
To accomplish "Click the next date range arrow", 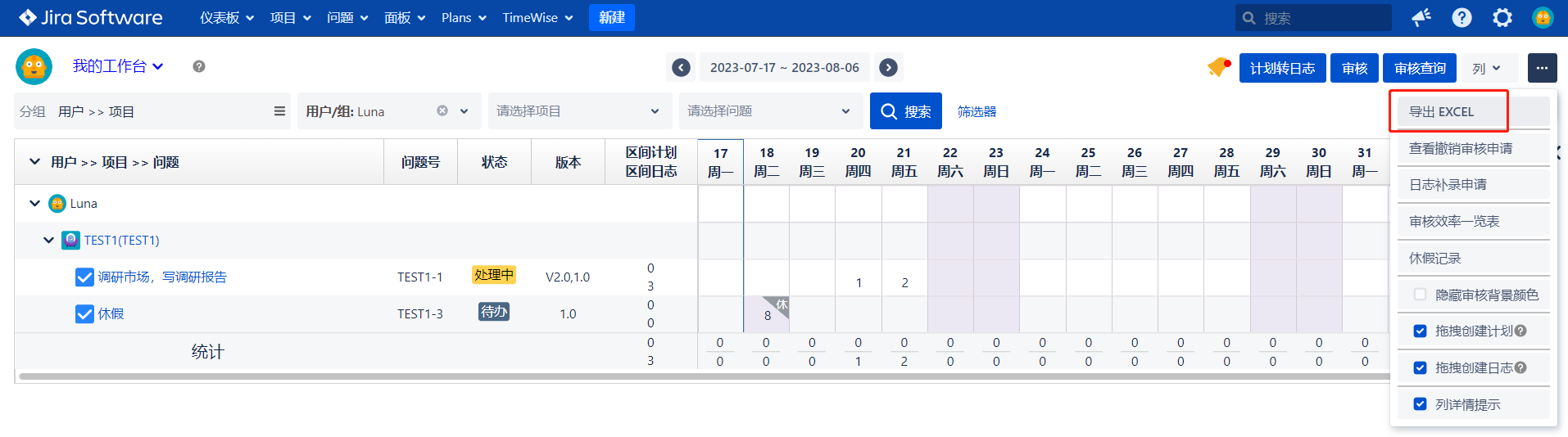I will click(x=888, y=68).
